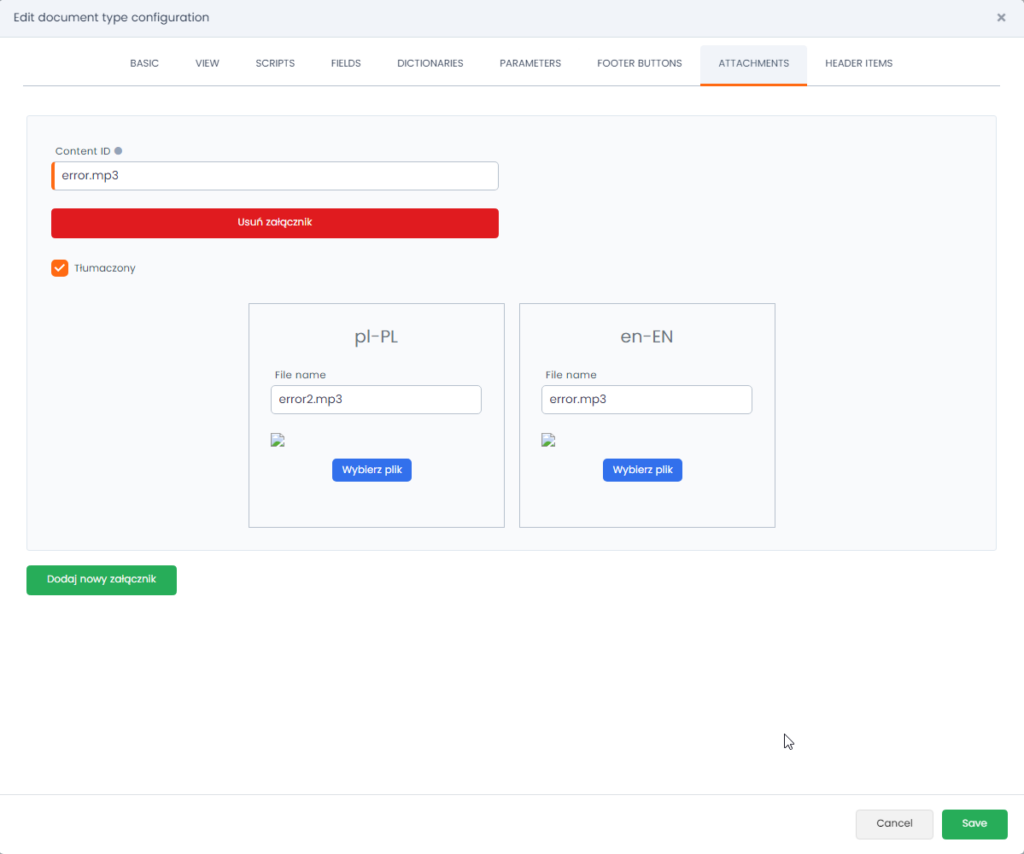Go to the HEADER ITEMS tab
1024x854 pixels.
[x=858, y=63]
